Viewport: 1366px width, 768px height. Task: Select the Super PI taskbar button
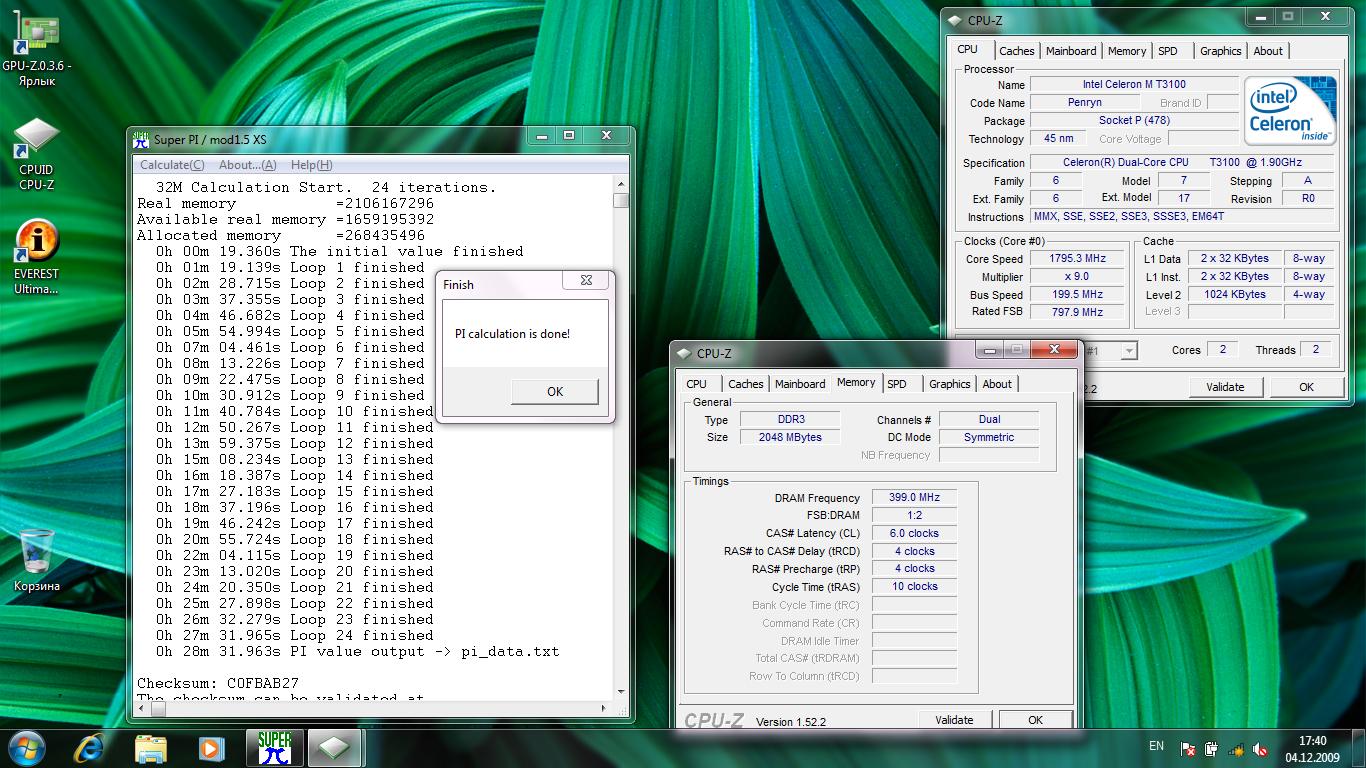(275, 748)
